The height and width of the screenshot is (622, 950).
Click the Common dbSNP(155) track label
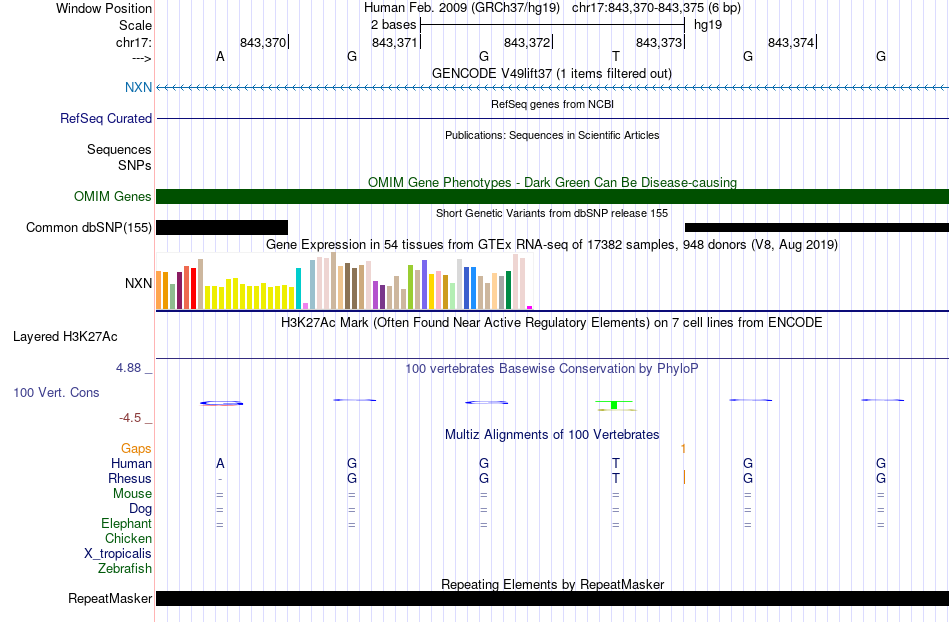point(89,228)
